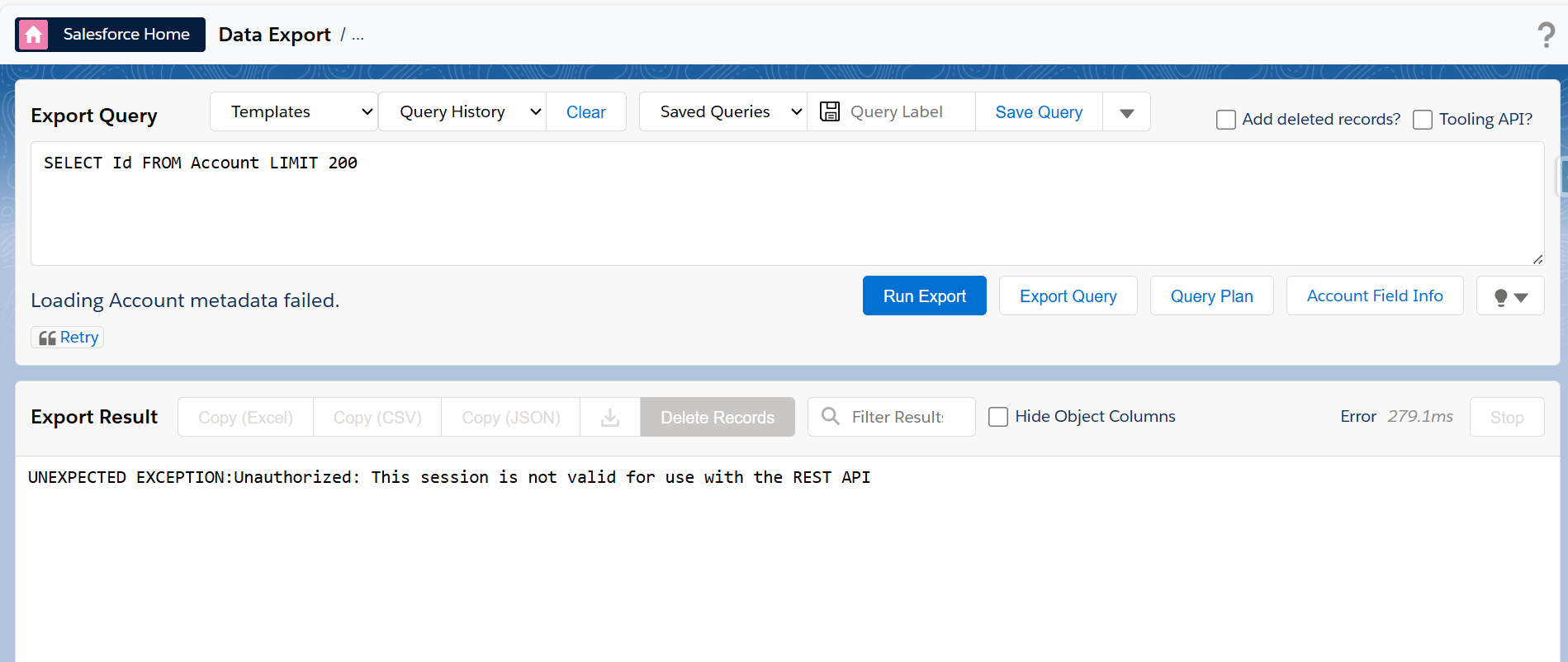Open the Saved Queries dropdown
The width and height of the screenshot is (1568, 662).
723,111
